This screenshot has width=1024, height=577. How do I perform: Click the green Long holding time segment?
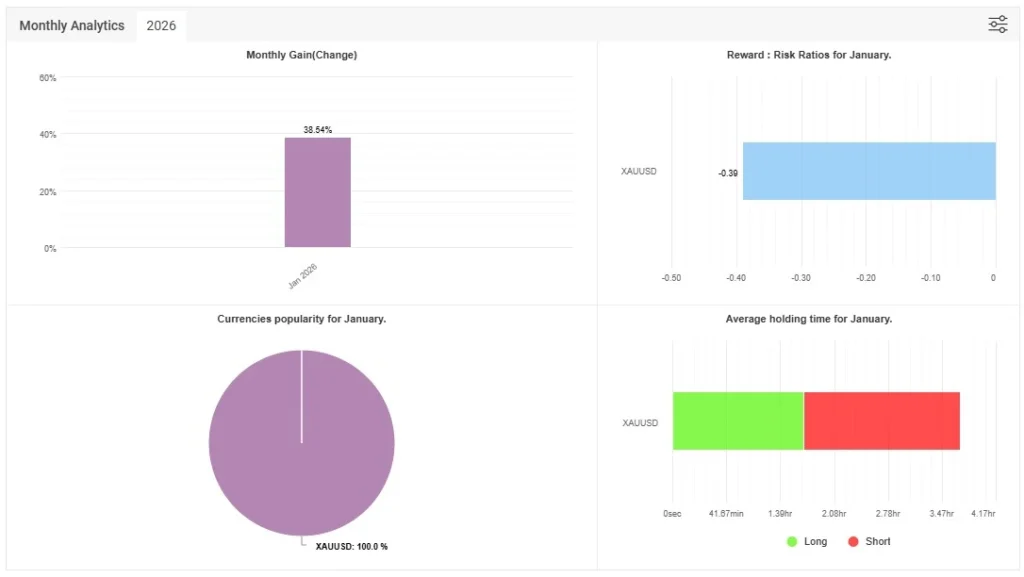[x=738, y=421]
